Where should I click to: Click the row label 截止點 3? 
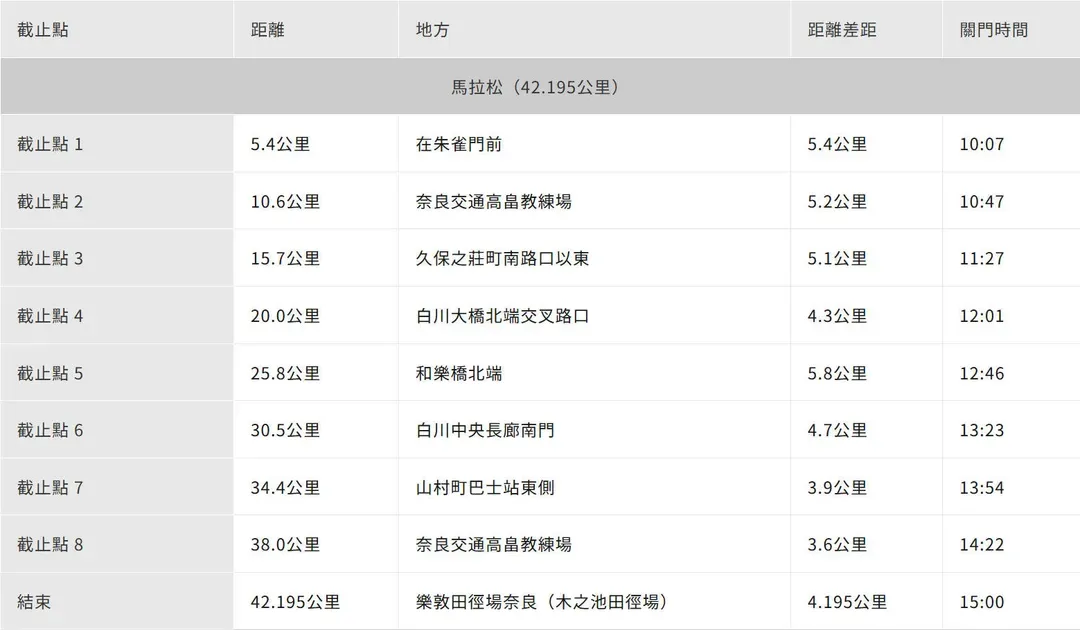50,258
